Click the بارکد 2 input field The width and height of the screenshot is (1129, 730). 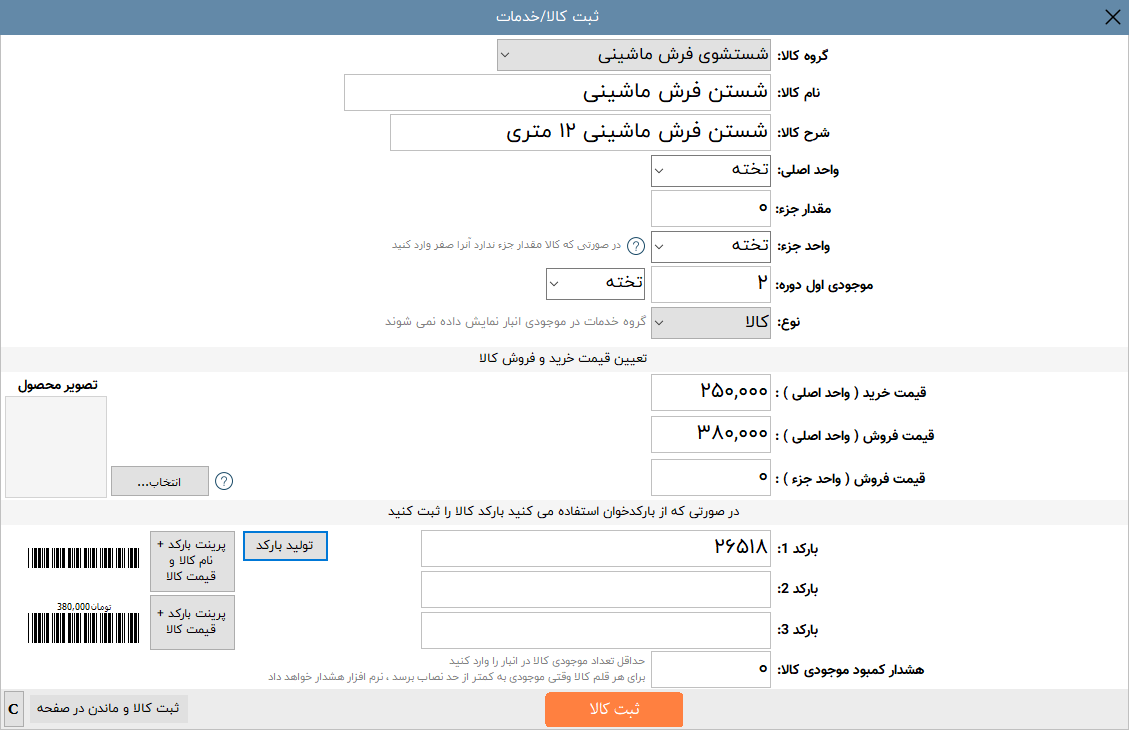click(595, 590)
